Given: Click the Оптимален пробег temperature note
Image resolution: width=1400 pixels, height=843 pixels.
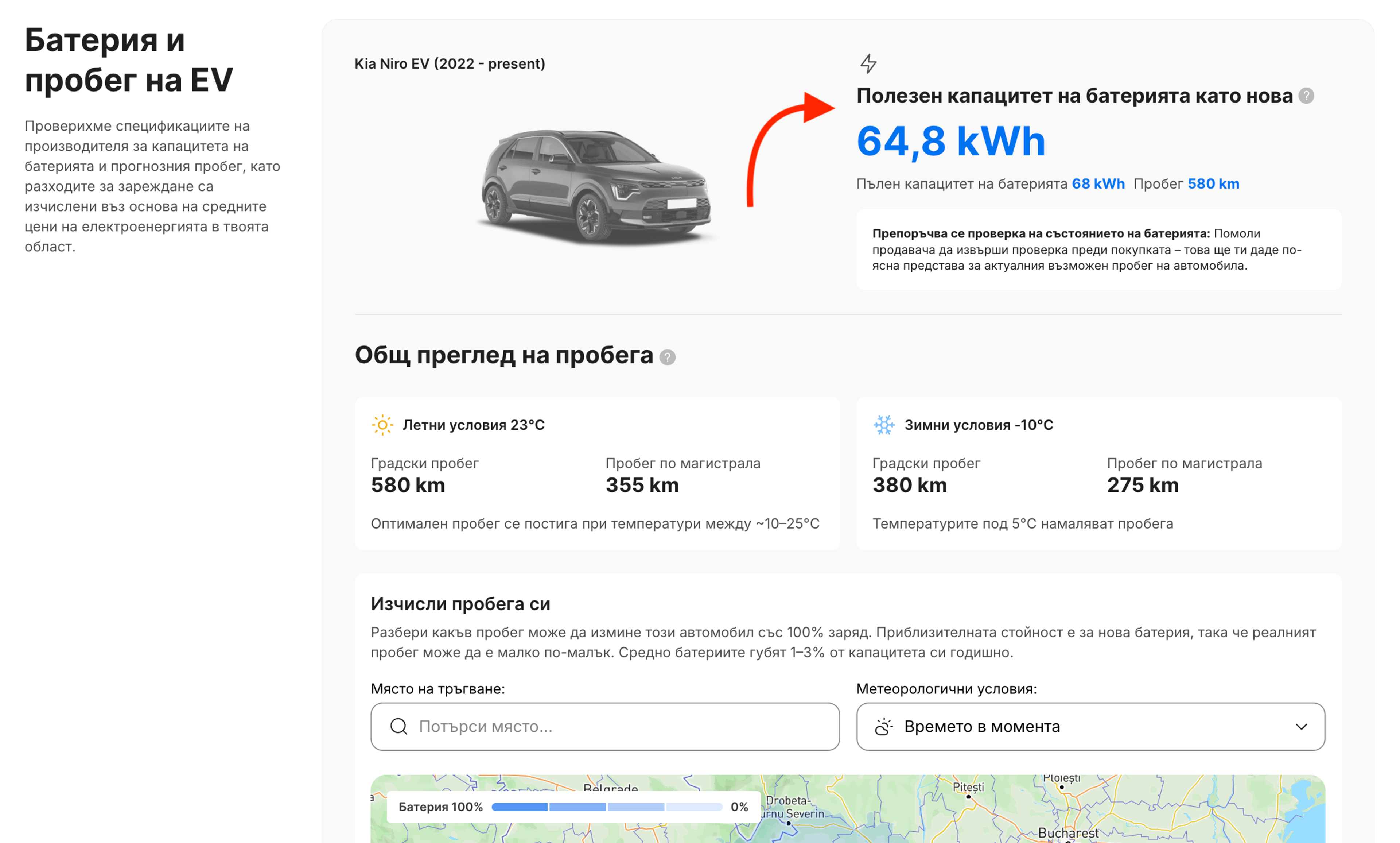Looking at the screenshot, I should coord(595,524).
